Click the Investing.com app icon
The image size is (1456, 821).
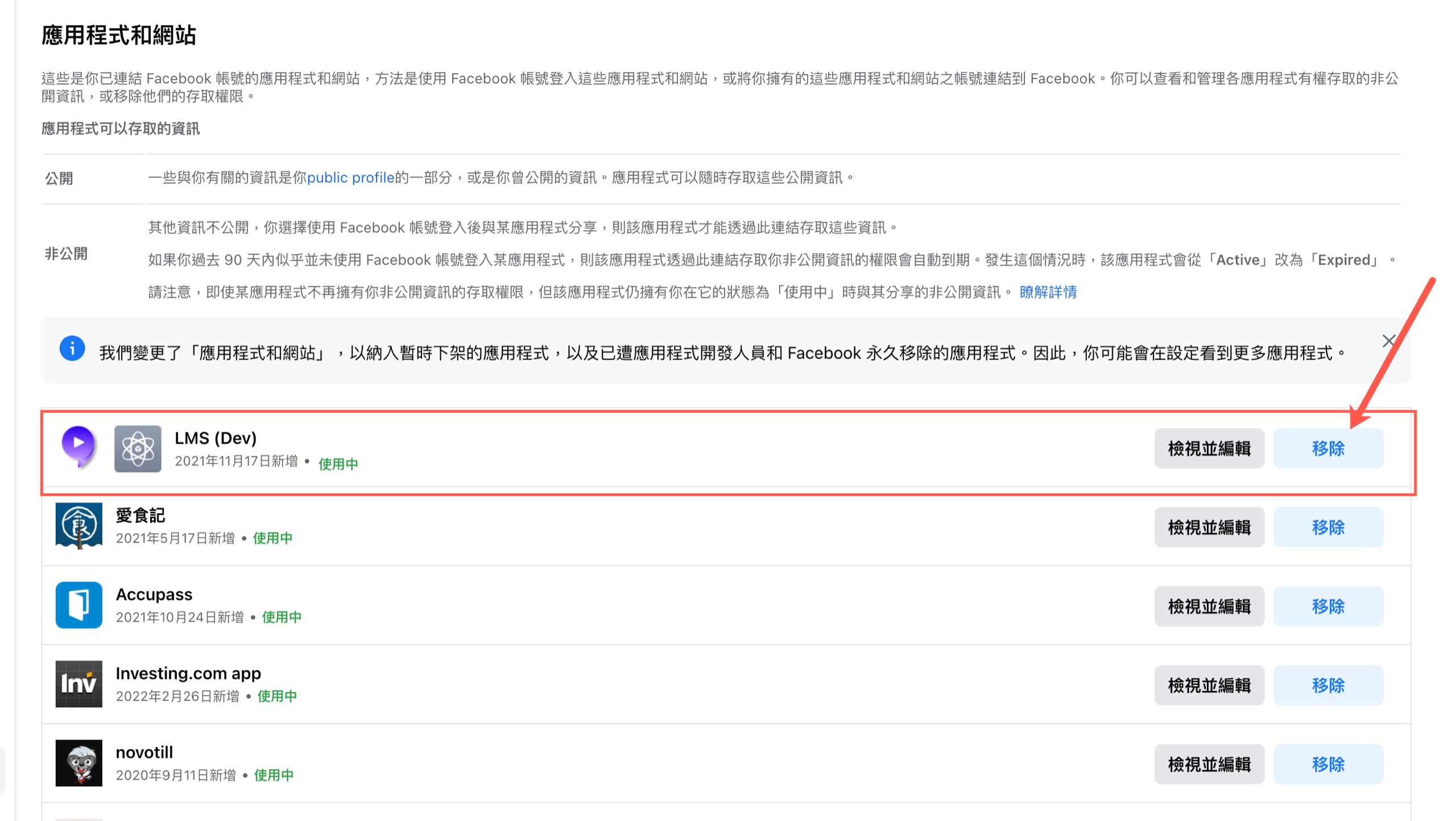pos(79,684)
